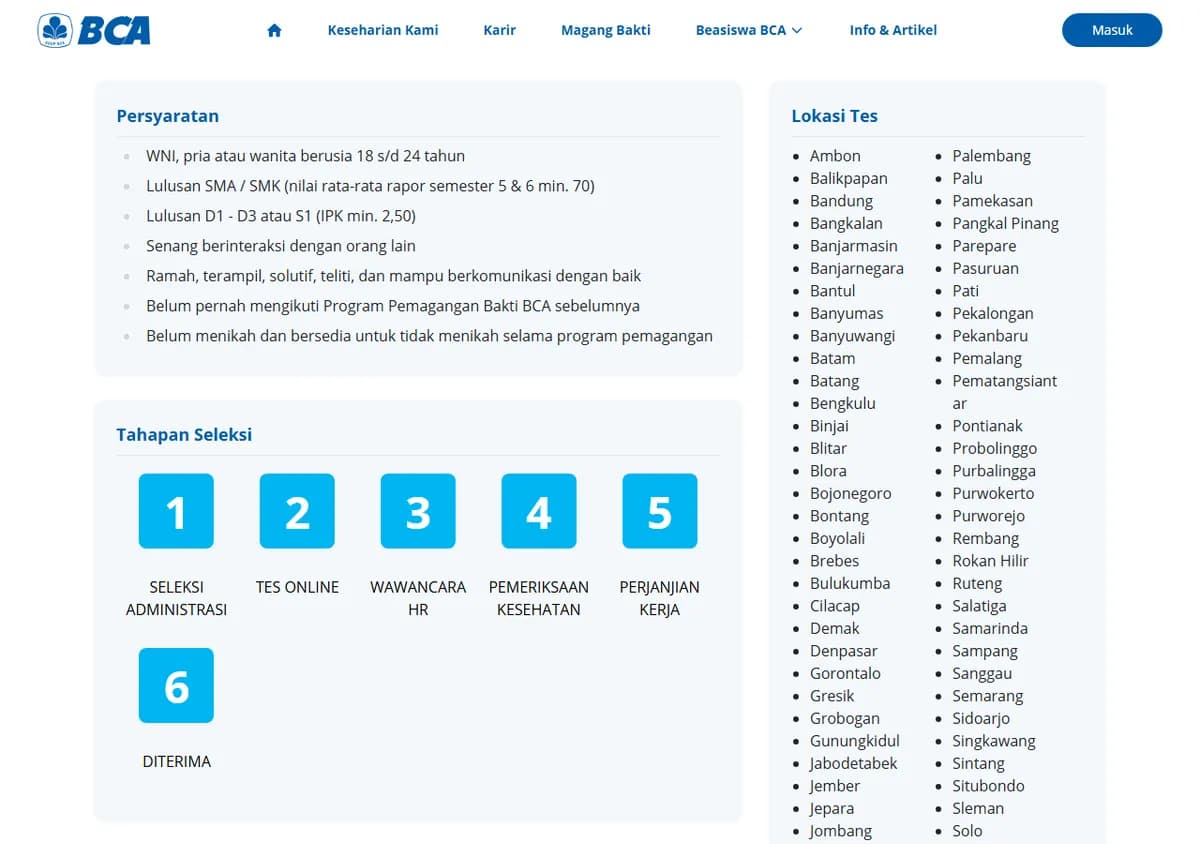The width and height of the screenshot is (1200, 844).
Task: Click Pekanbaru in Lokasi Tes
Action: coord(990,336)
